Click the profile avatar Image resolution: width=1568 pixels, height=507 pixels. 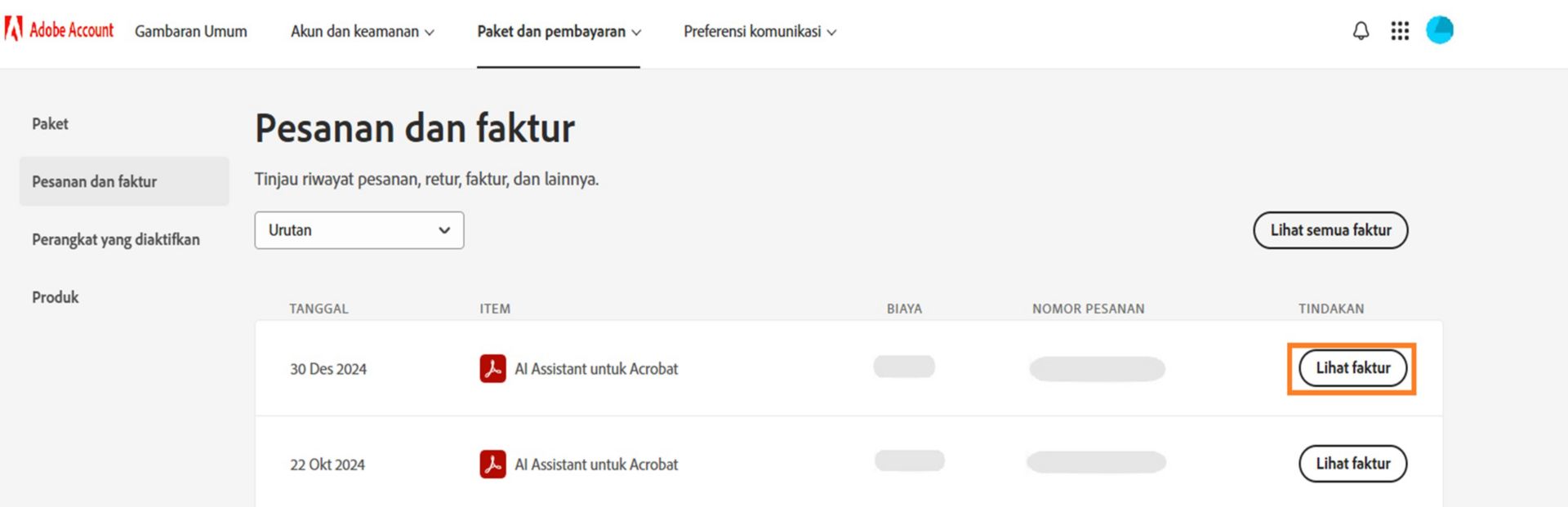pyautogui.click(x=1439, y=30)
